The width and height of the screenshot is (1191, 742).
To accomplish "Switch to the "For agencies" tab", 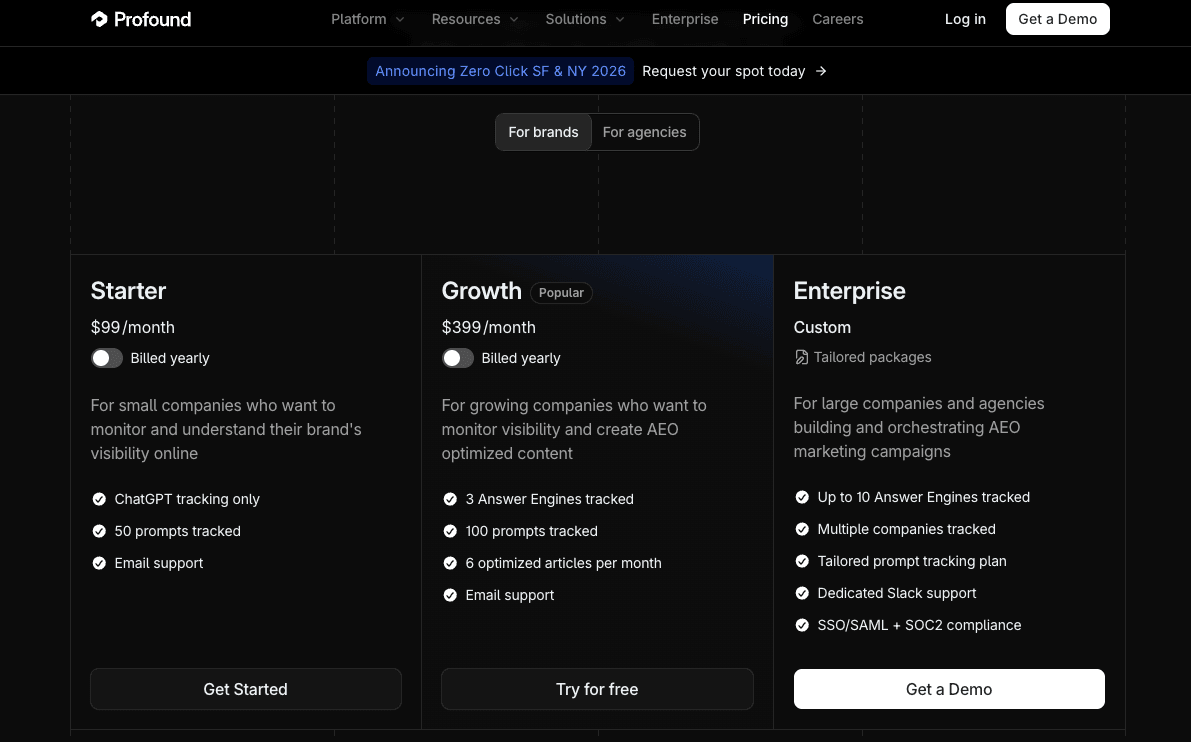I will coord(644,131).
